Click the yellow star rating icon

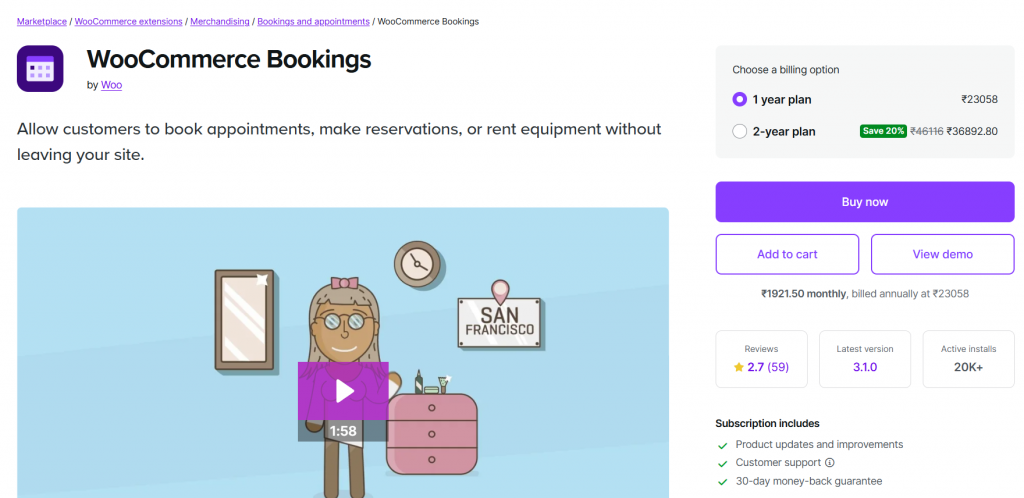pos(739,367)
